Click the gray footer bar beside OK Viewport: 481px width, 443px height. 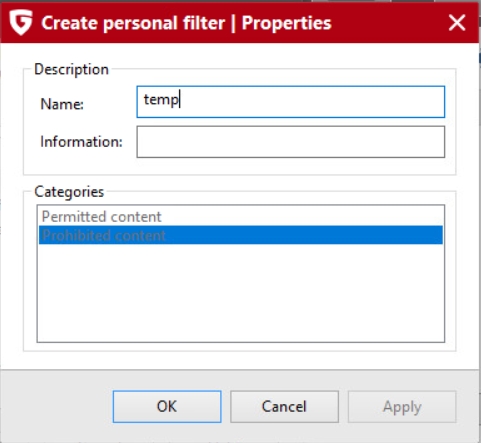(57, 407)
